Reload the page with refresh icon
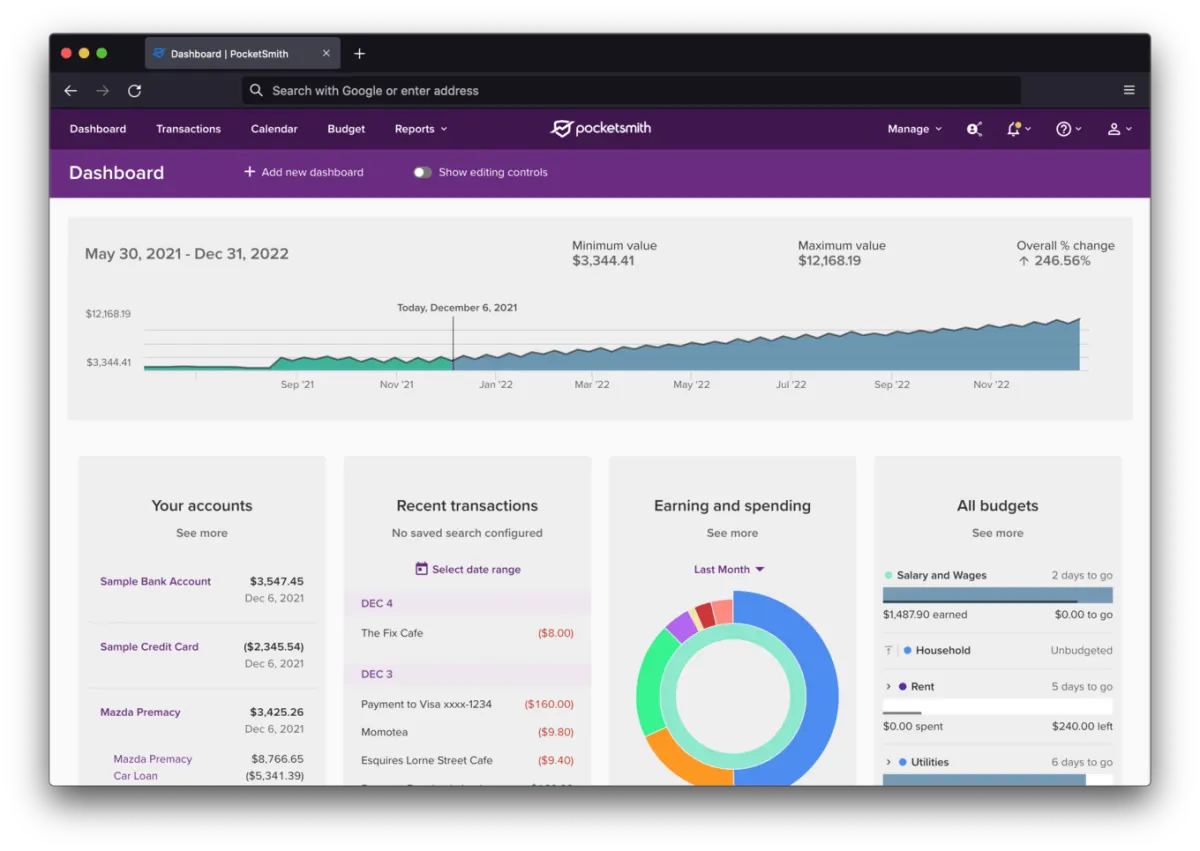1200x851 pixels. coord(134,91)
